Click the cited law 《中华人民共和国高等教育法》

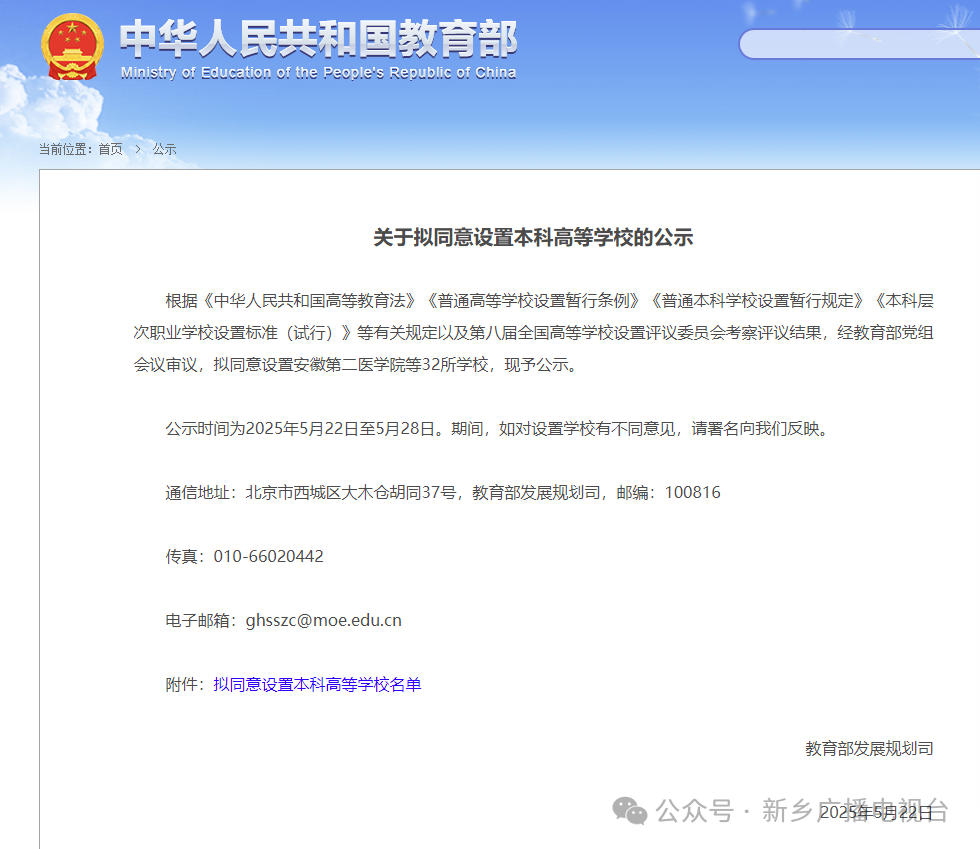click(309, 301)
